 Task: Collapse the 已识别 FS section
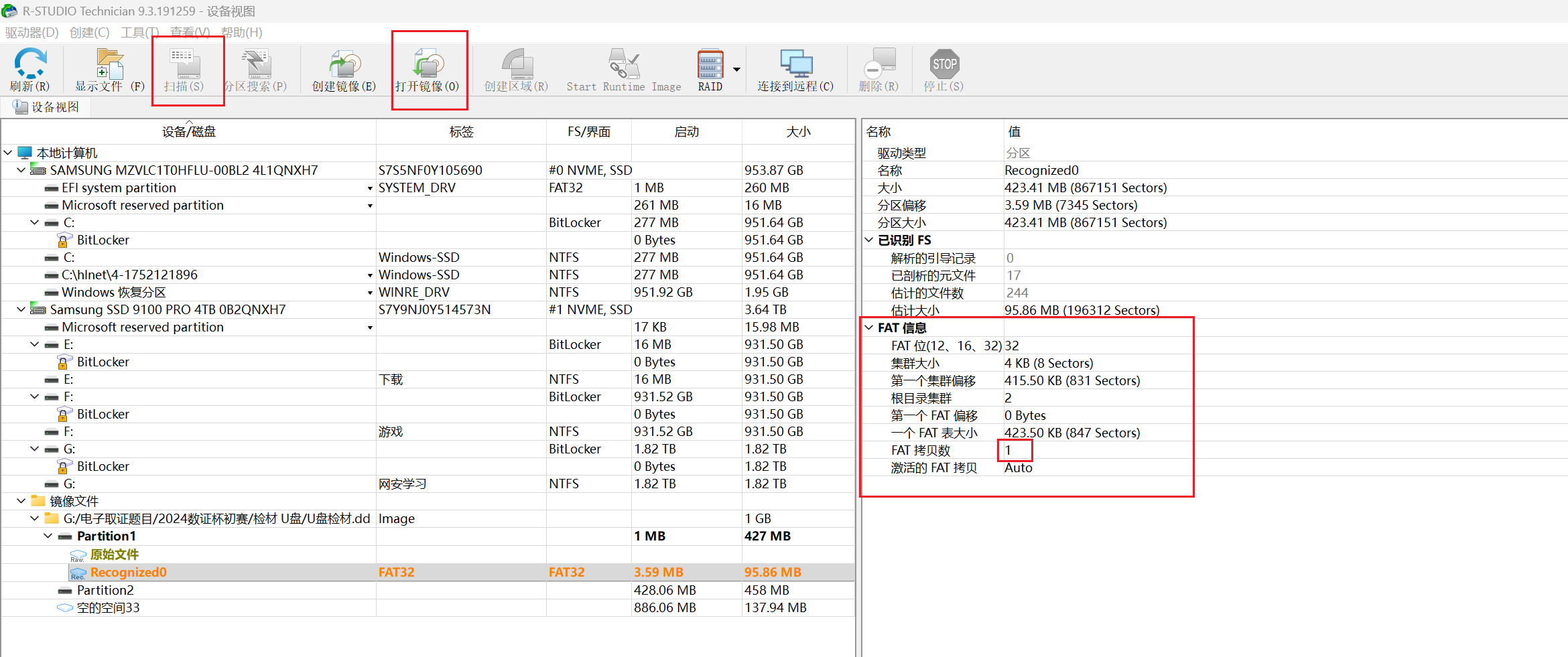click(x=869, y=240)
